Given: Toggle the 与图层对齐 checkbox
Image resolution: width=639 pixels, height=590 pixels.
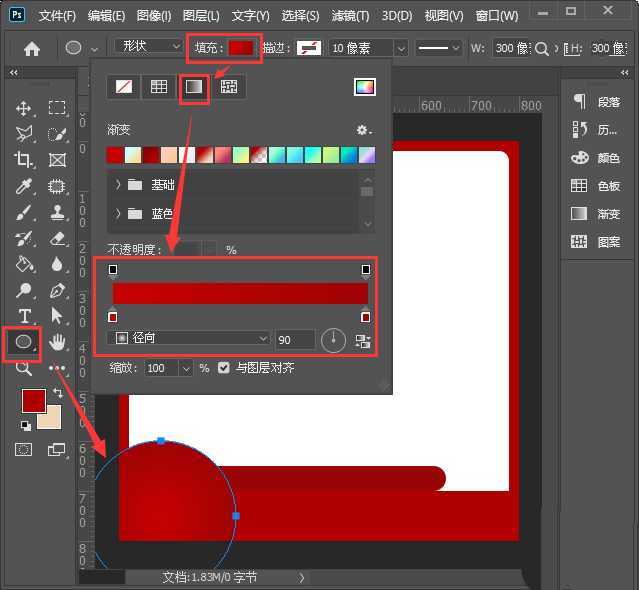Looking at the screenshot, I should (224, 368).
